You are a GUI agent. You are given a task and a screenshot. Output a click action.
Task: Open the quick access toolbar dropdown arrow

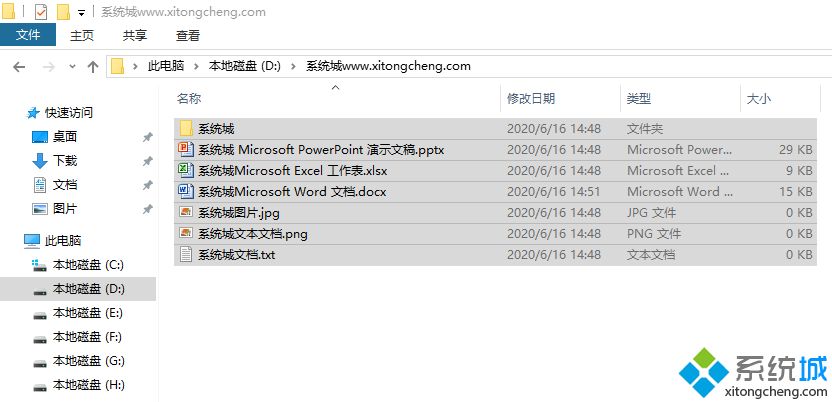(x=81, y=12)
